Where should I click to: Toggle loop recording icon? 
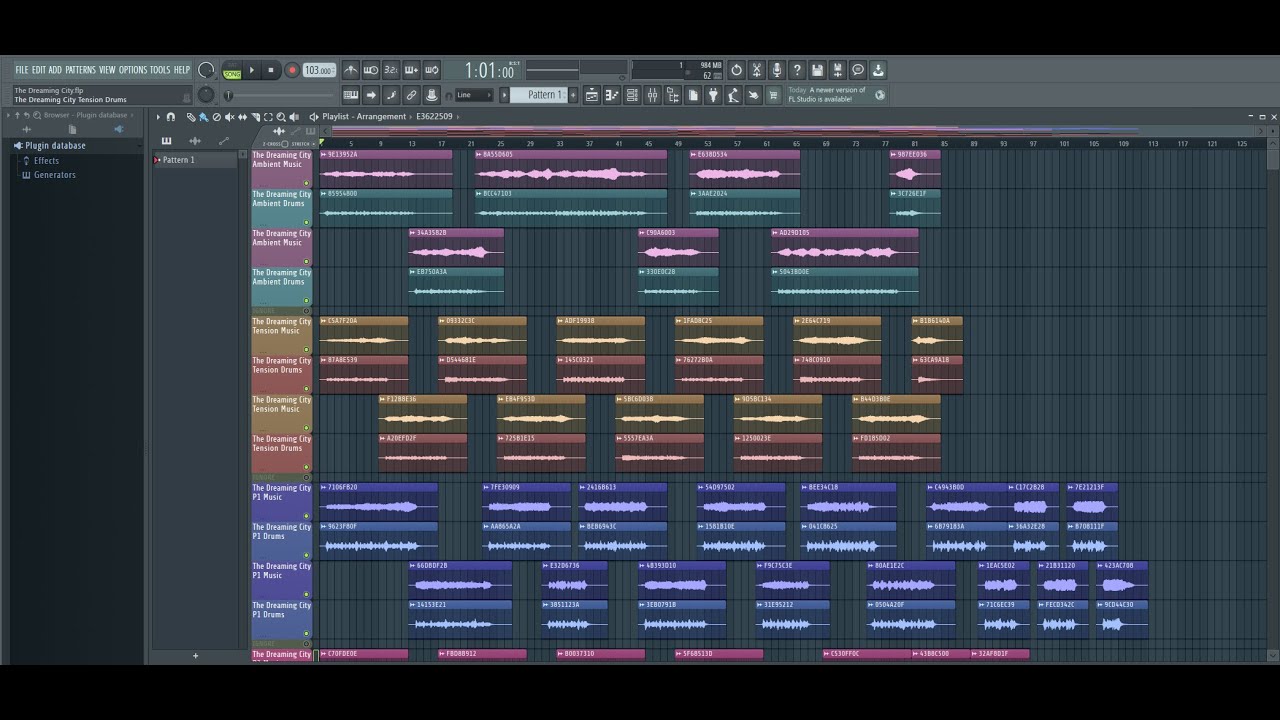pos(432,70)
